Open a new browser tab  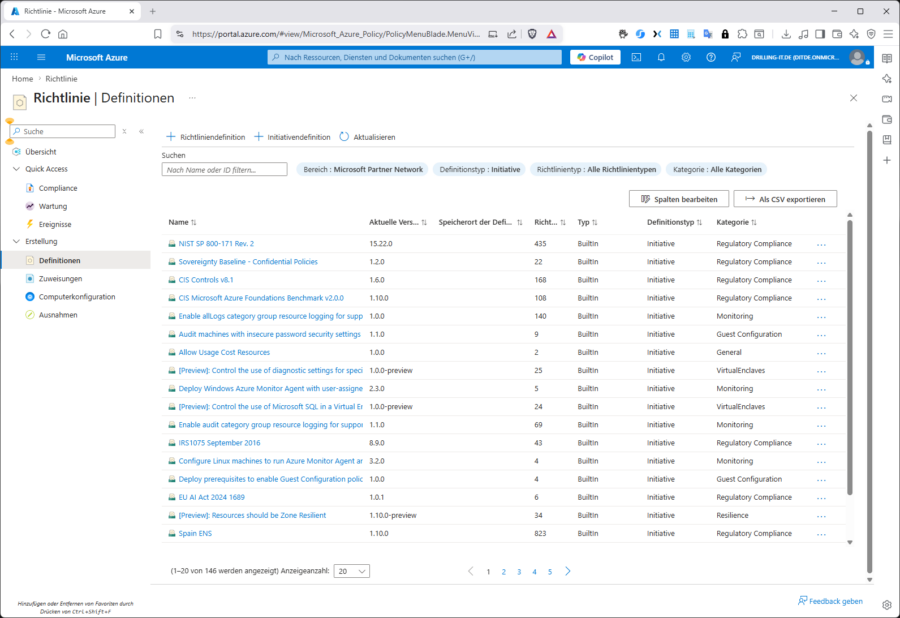point(153,11)
